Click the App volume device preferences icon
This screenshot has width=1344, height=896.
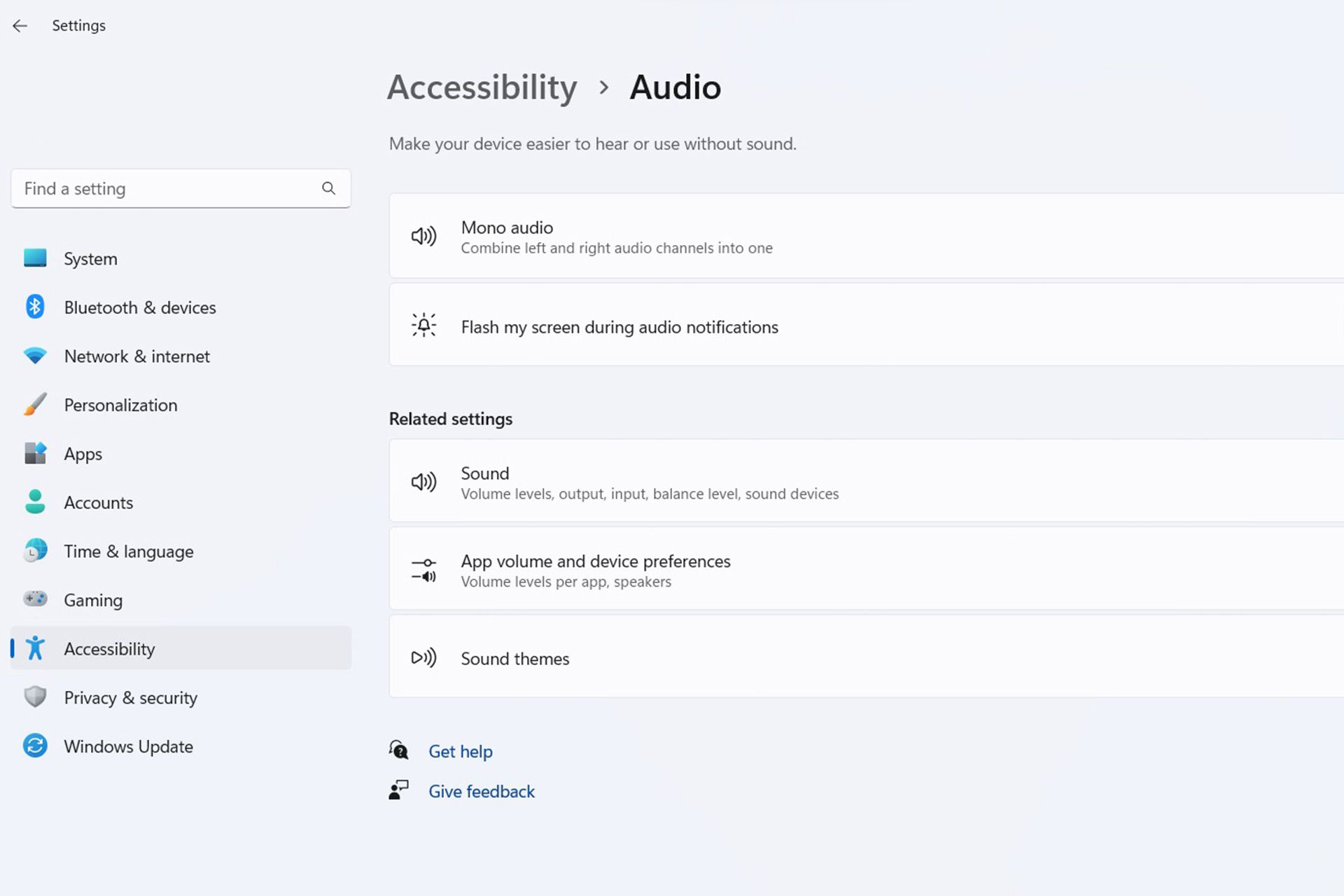click(x=423, y=570)
